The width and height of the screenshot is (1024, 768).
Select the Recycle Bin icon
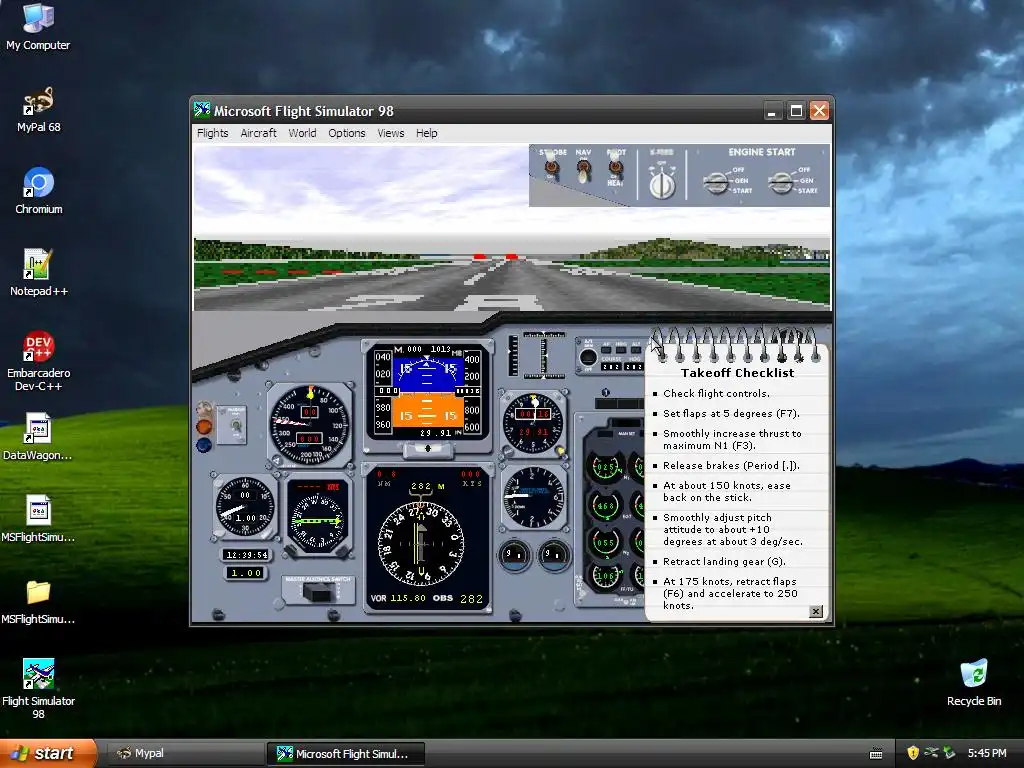[x=974, y=683]
